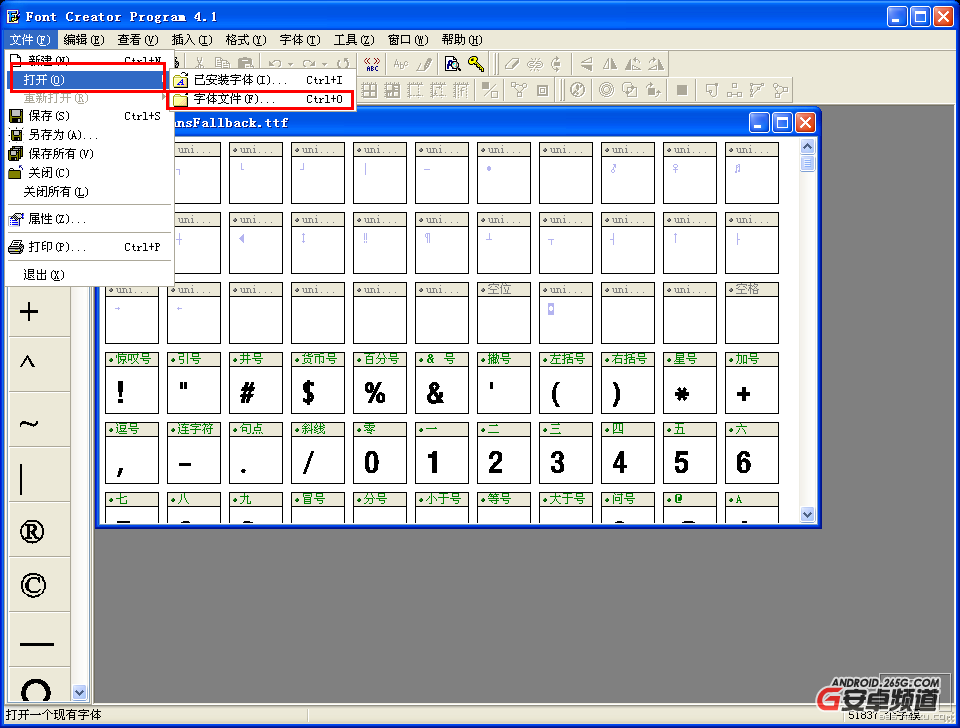The image size is (960, 728).
Task: Select 关闭 (Close) in File menu
Action: (x=88, y=173)
